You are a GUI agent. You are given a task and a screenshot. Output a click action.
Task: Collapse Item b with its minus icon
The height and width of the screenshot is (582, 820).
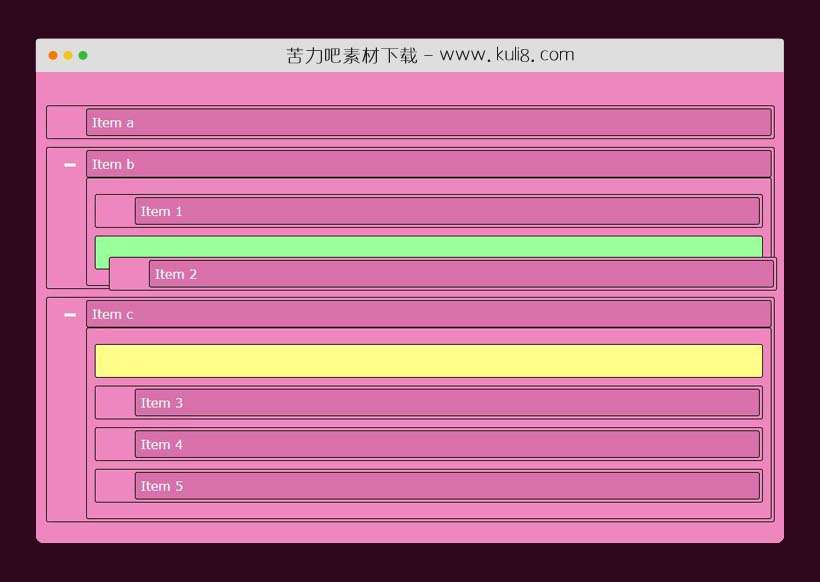coord(69,164)
